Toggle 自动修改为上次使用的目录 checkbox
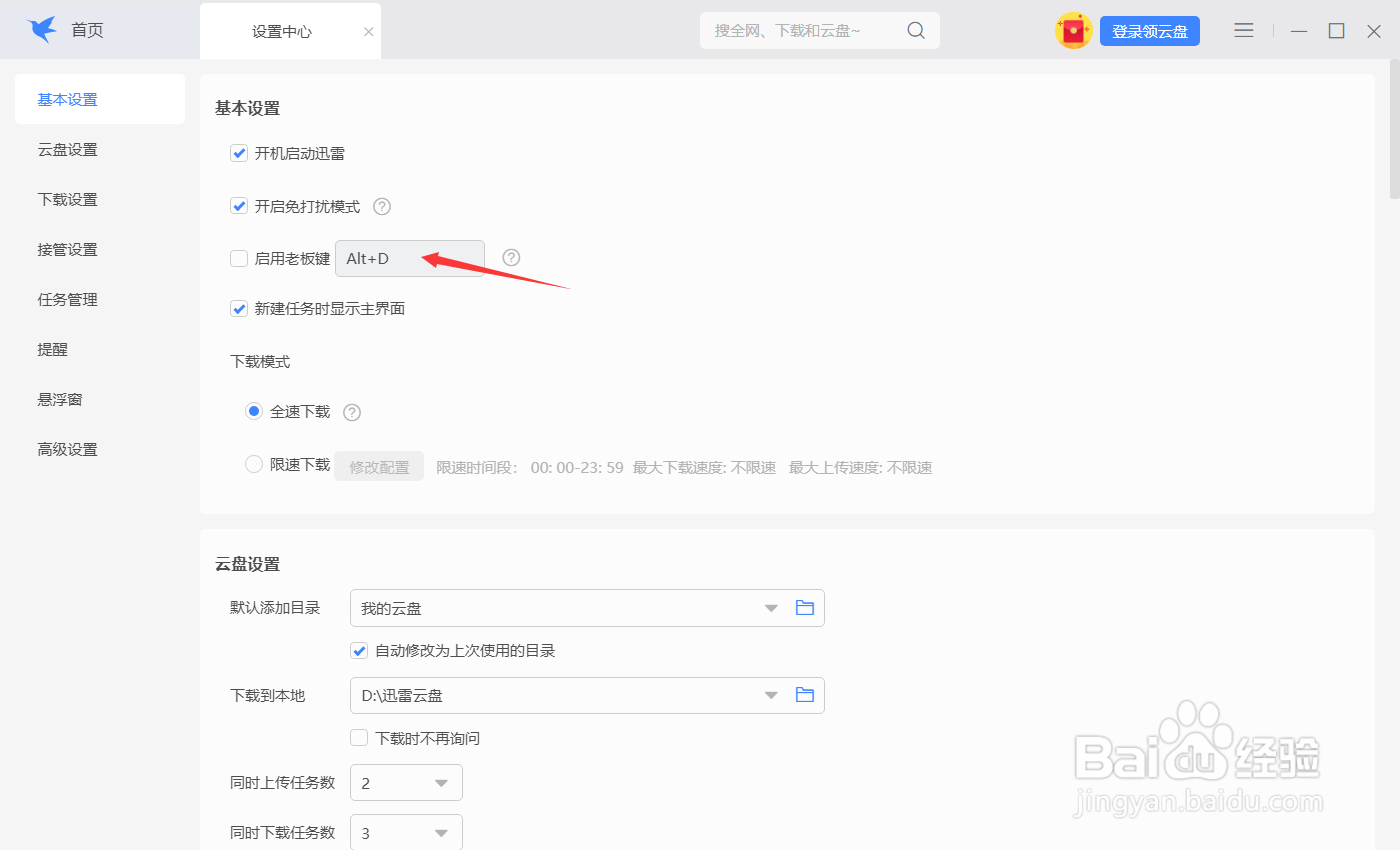 pos(359,651)
